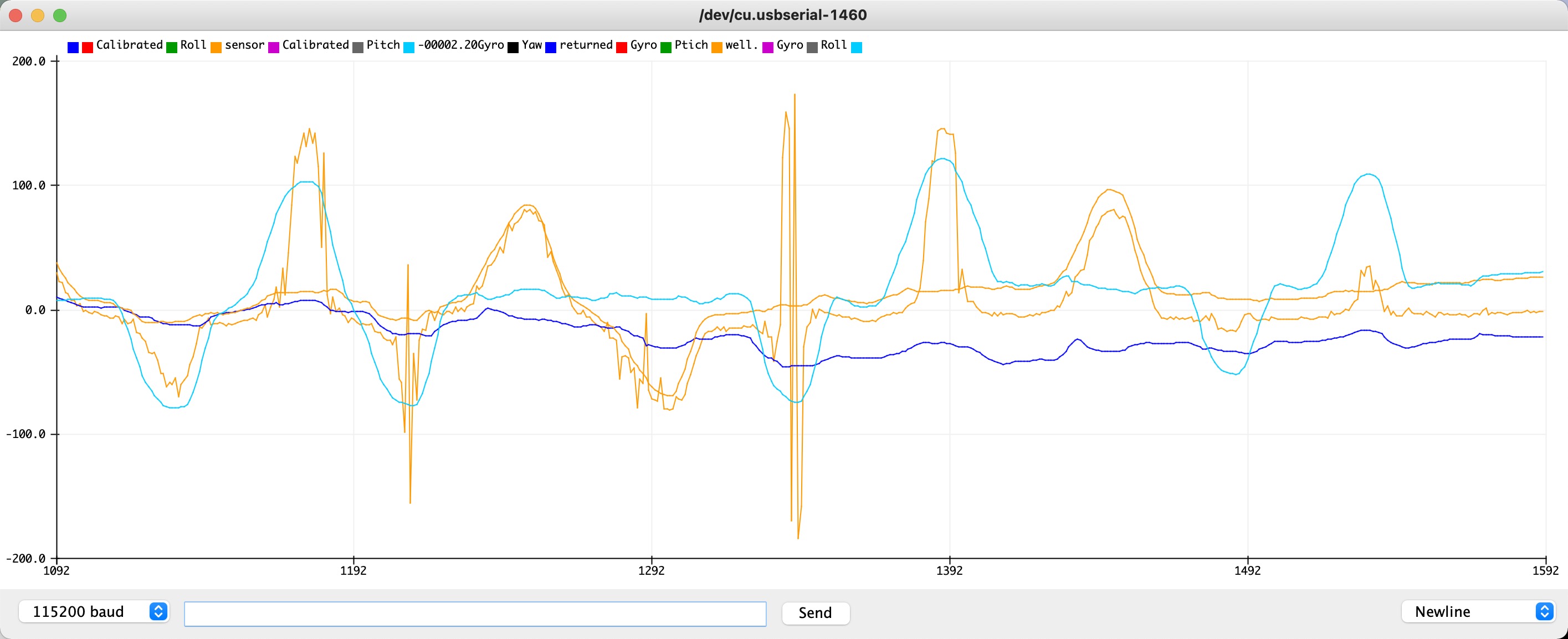Click the black swatch before Yaw
The image size is (1568, 639).
[513, 48]
